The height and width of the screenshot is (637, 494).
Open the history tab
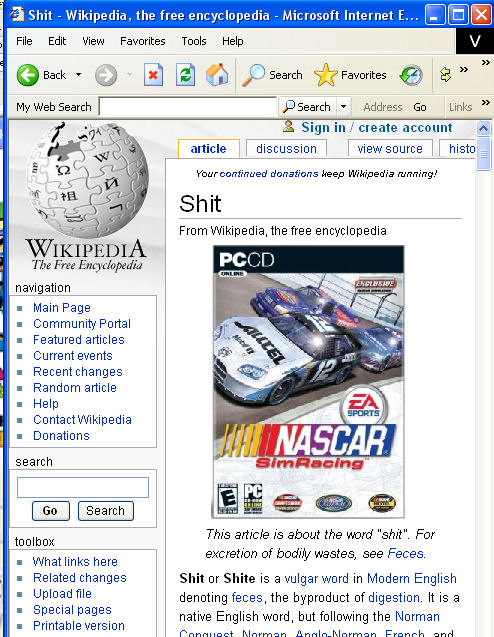click(x=458, y=149)
